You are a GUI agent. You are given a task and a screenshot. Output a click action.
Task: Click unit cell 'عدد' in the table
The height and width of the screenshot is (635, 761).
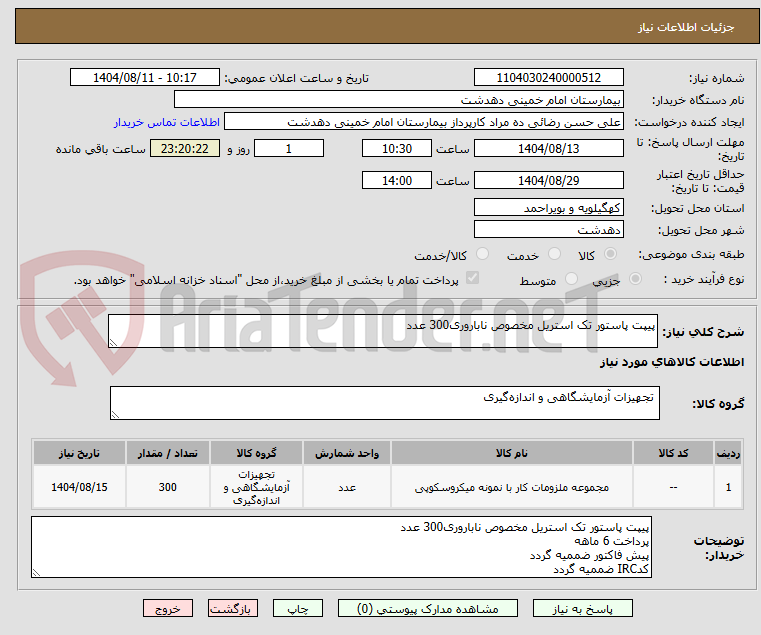(347, 487)
